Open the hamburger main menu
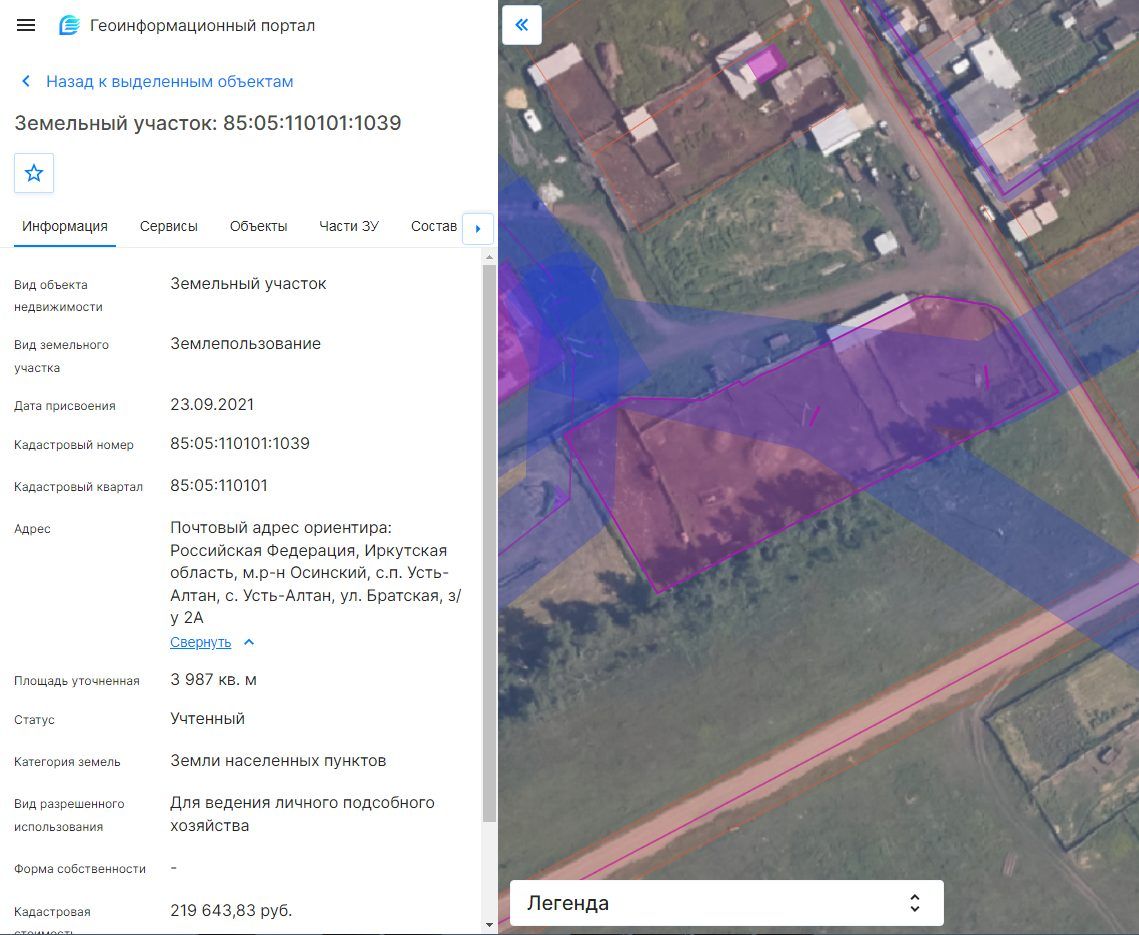1139x935 pixels. pos(26,25)
